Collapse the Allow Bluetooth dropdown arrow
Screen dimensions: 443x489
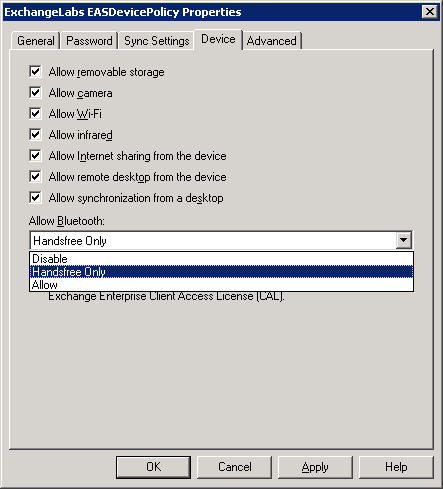[403, 240]
